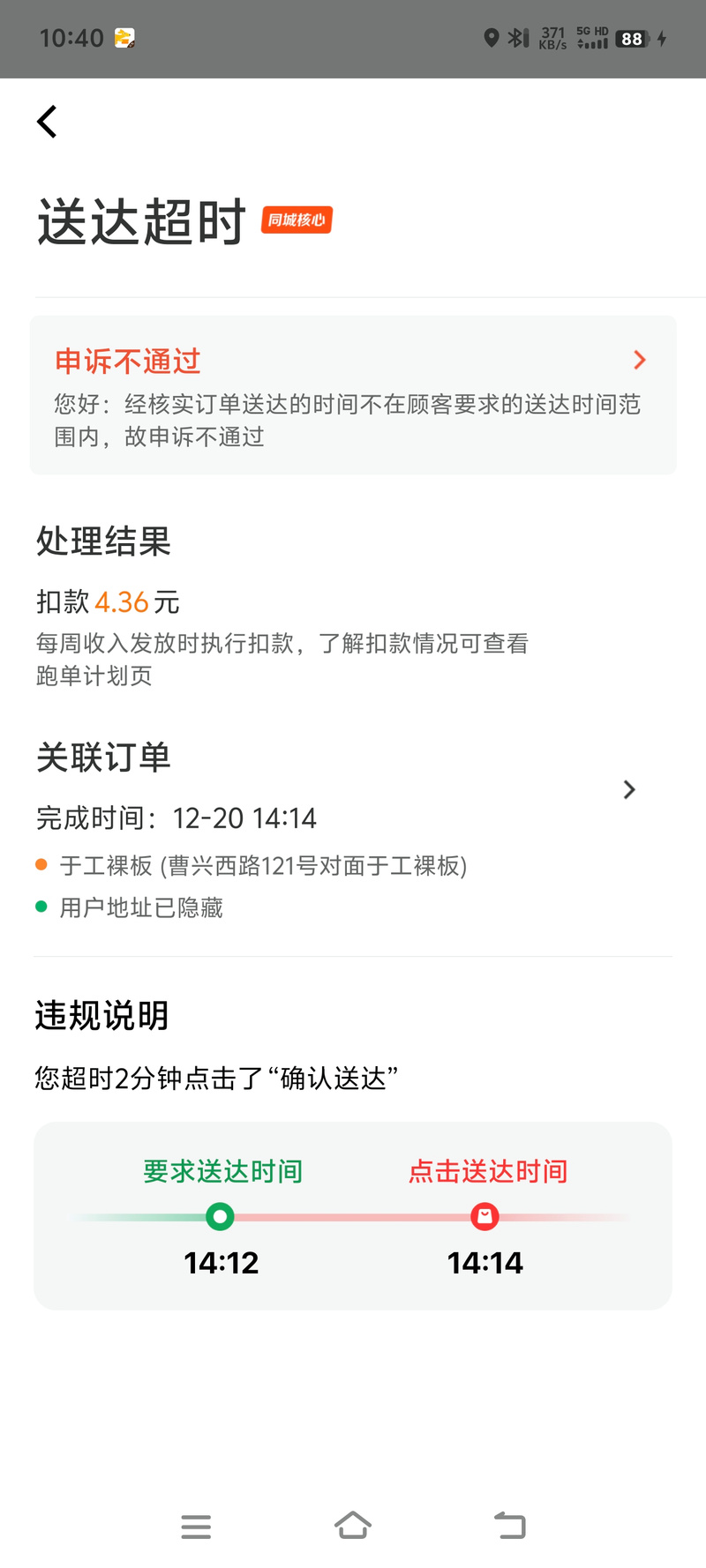The height and width of the screenshot is (1568, 706).
Task: Tap the Bluetooth status icon
Action: click(x=518, y=38)
